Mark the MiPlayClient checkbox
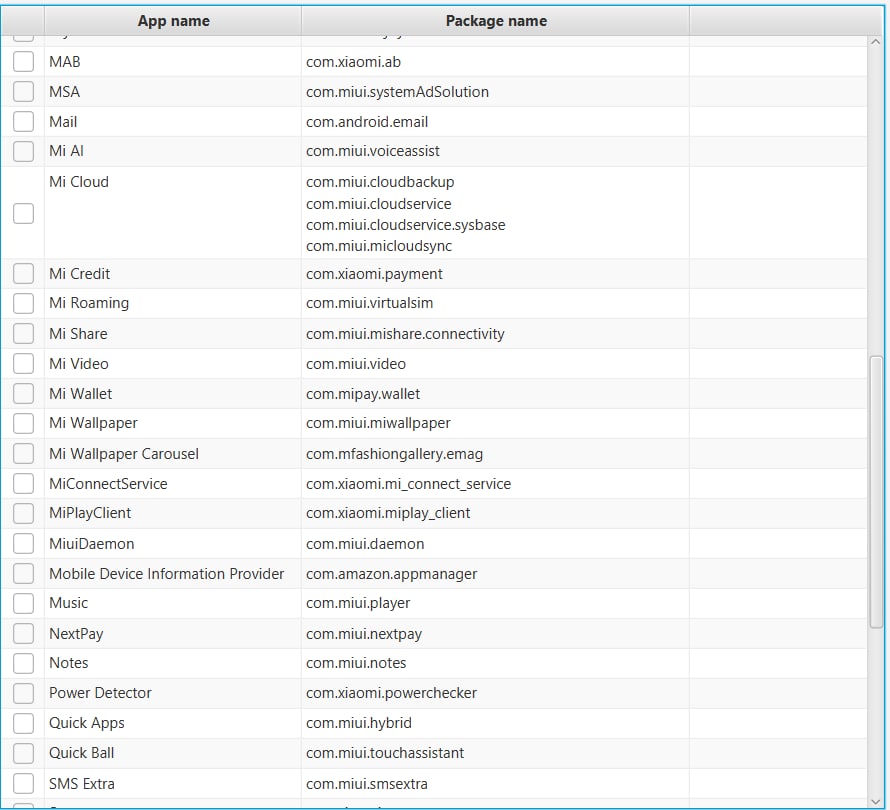This screenshot has height=810, width=890. coord(23,513)
